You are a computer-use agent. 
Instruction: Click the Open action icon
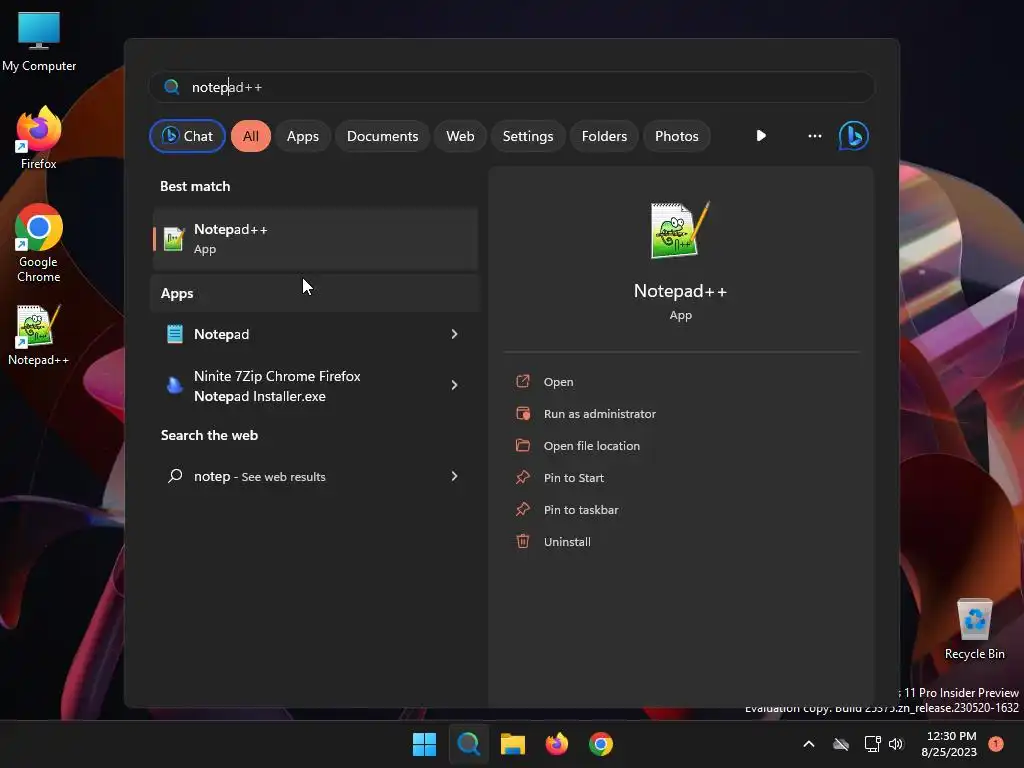click(x=522, y=381)
